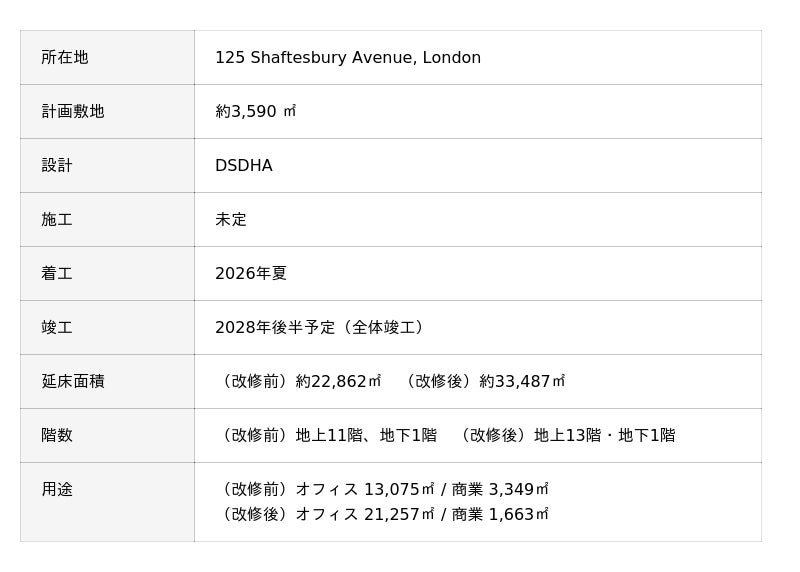This screenshot has height=572, width=800.
Task: Click the address 125 Shaftesbury Avenue, London
Action: (x=348, y=58)
